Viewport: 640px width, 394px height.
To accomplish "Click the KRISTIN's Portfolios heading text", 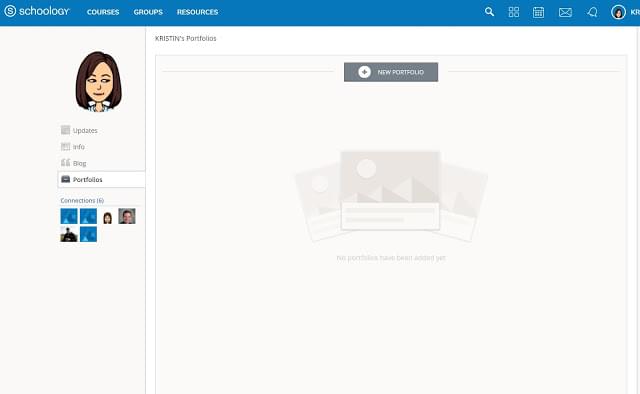I will pos(186,38).
